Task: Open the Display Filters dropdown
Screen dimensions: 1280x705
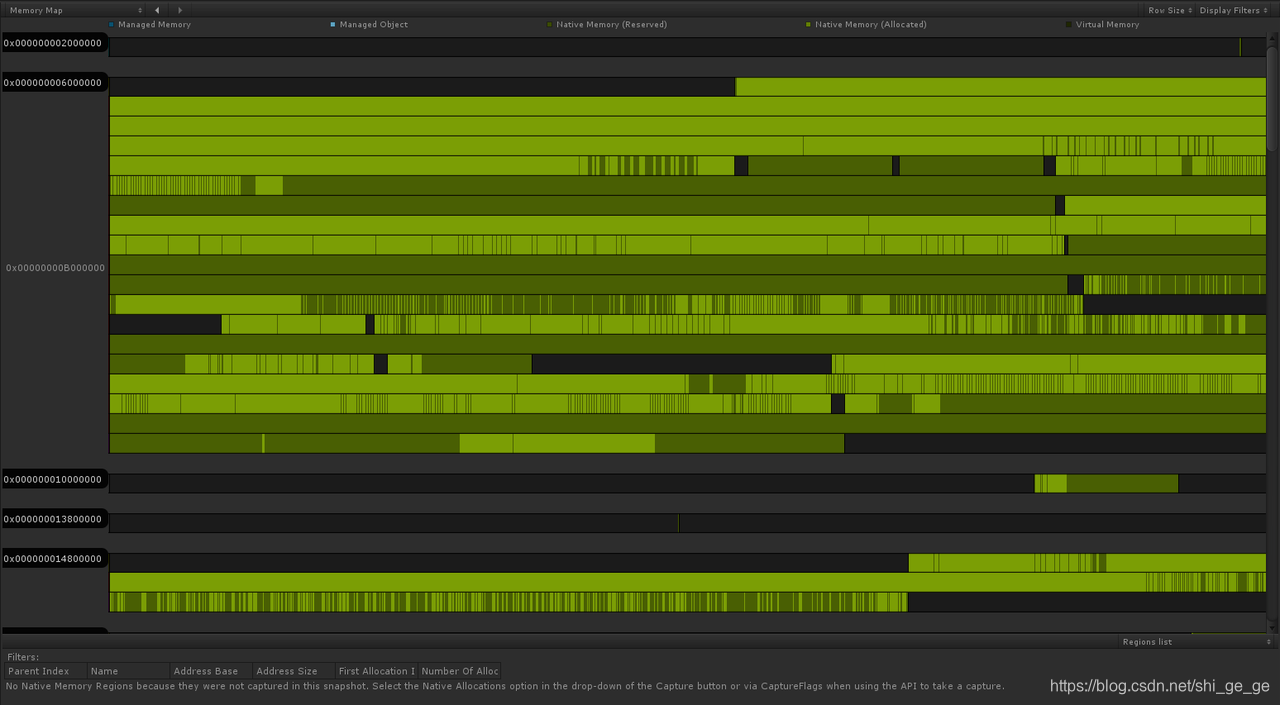Action: click(x=1233, y=10)
